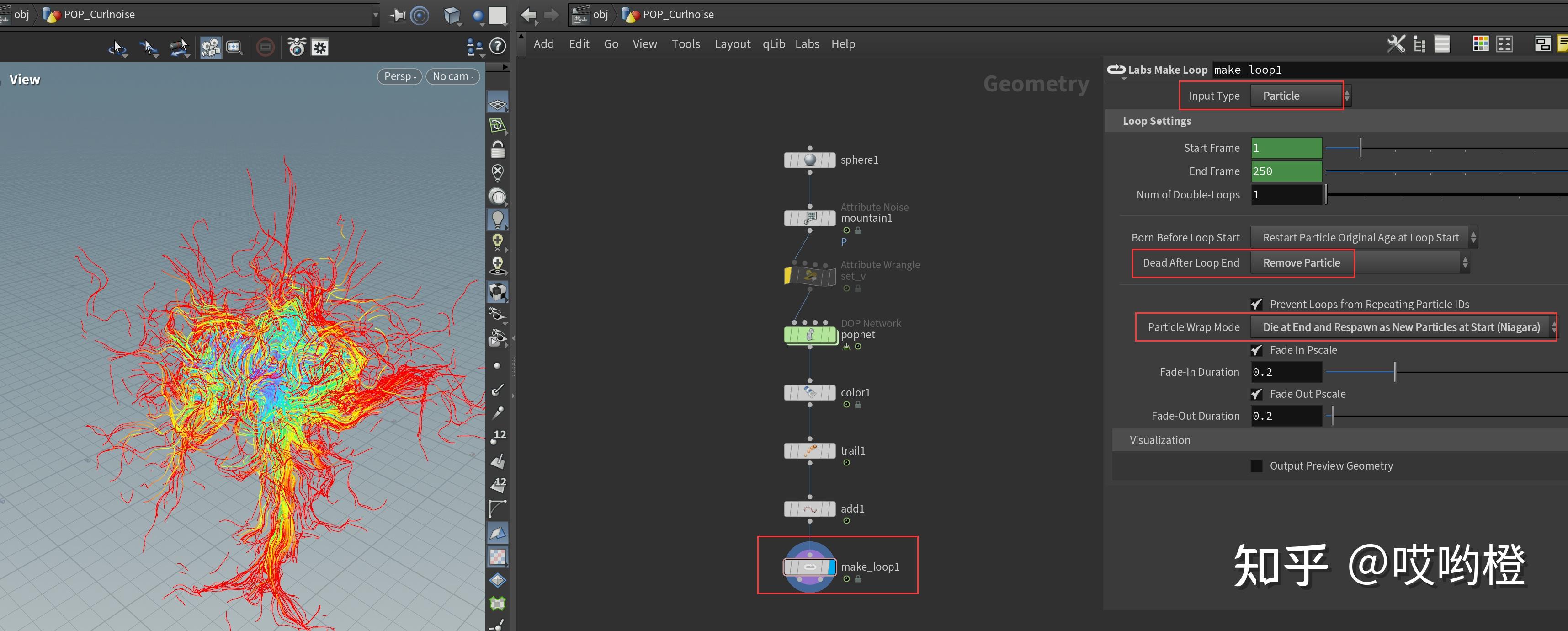This screenshot has height=631, width=1568.
Task: Uncheck Prevent Loops from Repeating Particle IDs
Action: [1256, 305]
